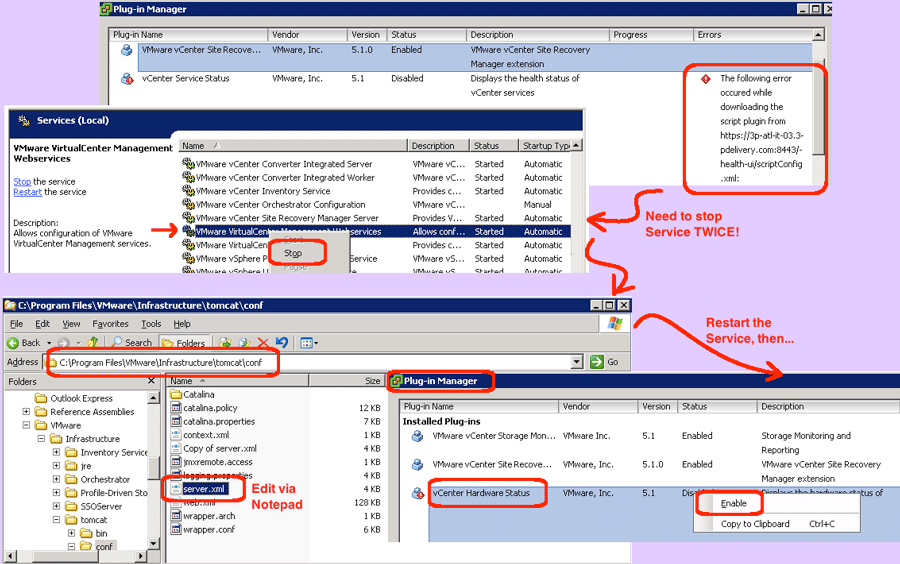
Task: Open the Tools menu
Action: click(x=151, y=324)
